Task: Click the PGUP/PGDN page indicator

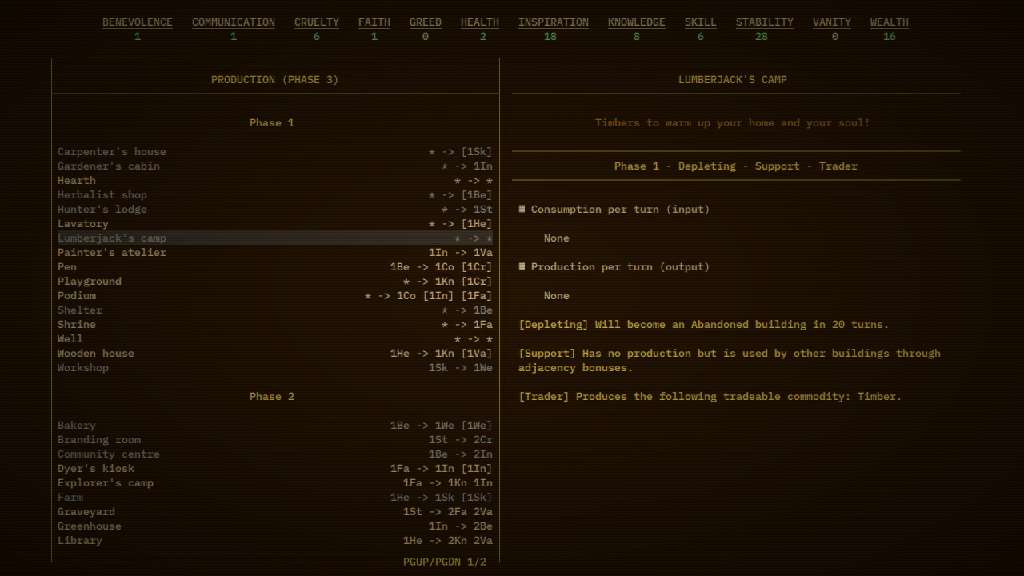Action: 444,562
